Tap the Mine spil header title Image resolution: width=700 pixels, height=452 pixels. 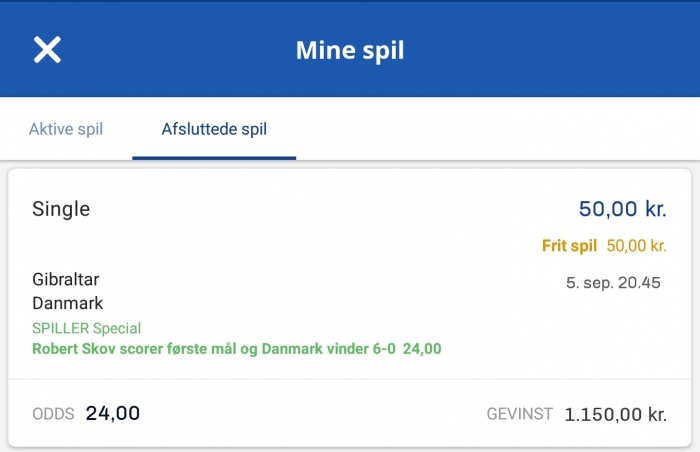click(350, 50)
